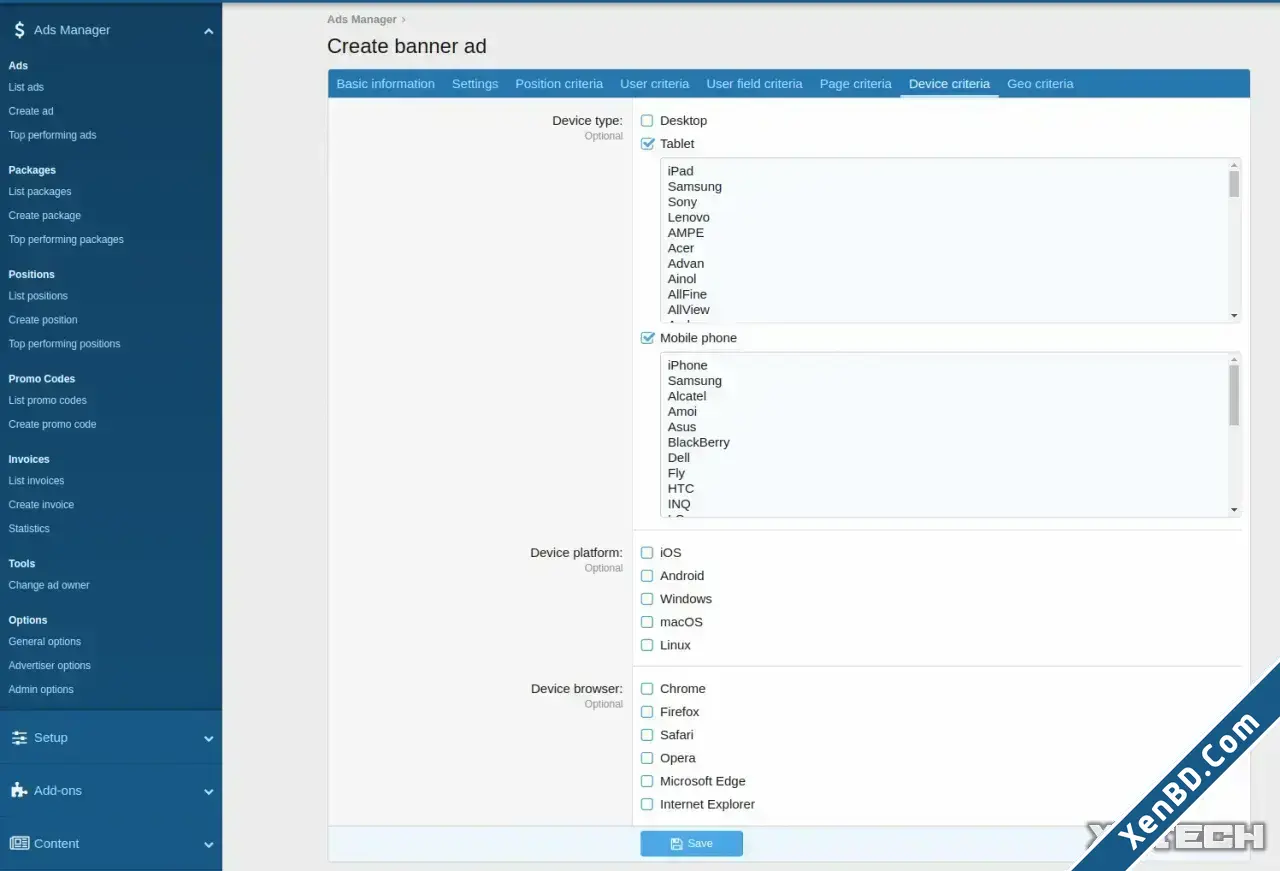The width and height of the screenshot is (1280, 871).
Task: Uncheck the Mobile phone checkbox
Action: click(647, 338)
